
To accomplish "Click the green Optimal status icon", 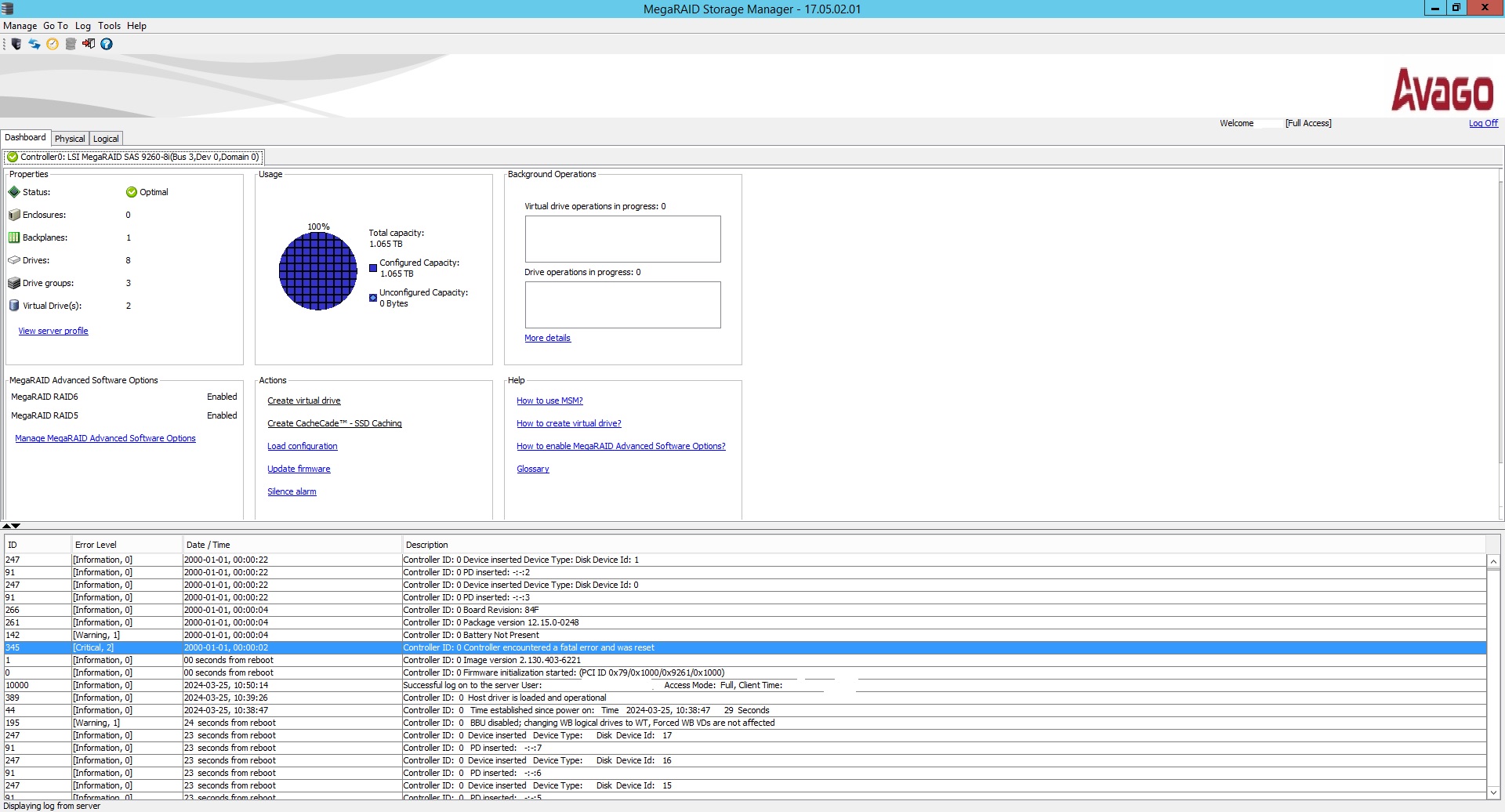I will [132, 192].
